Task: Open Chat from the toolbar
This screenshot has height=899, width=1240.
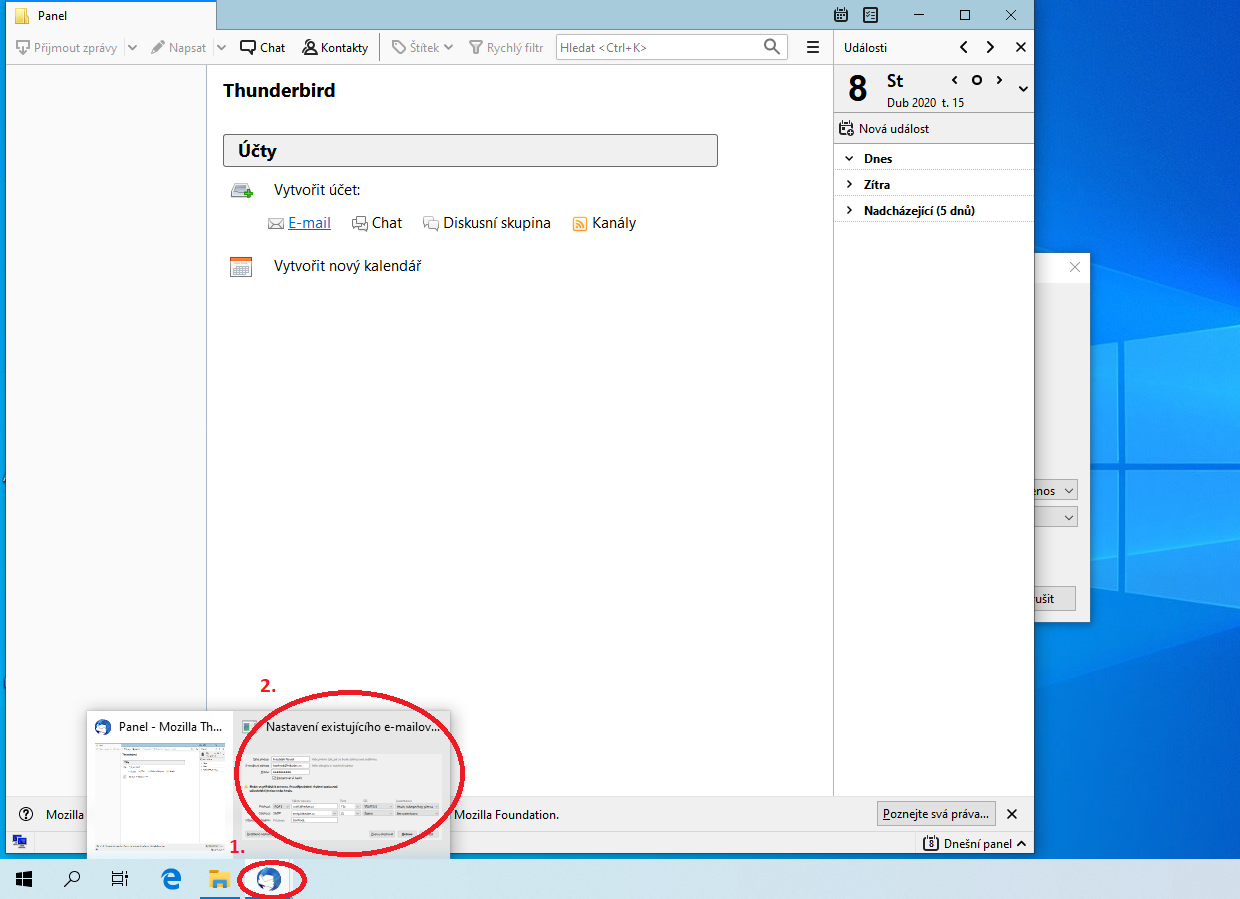Action: (263, 47)
